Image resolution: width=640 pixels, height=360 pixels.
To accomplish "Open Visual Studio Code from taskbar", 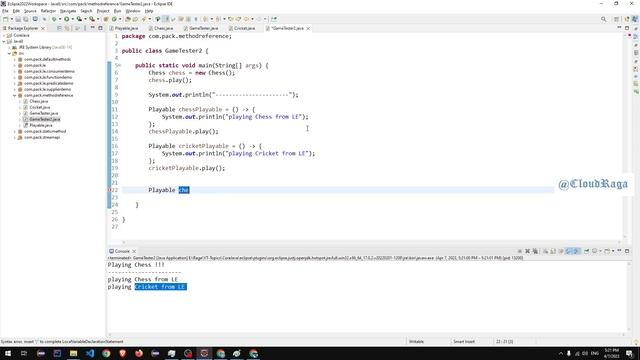I will point(90,353).
